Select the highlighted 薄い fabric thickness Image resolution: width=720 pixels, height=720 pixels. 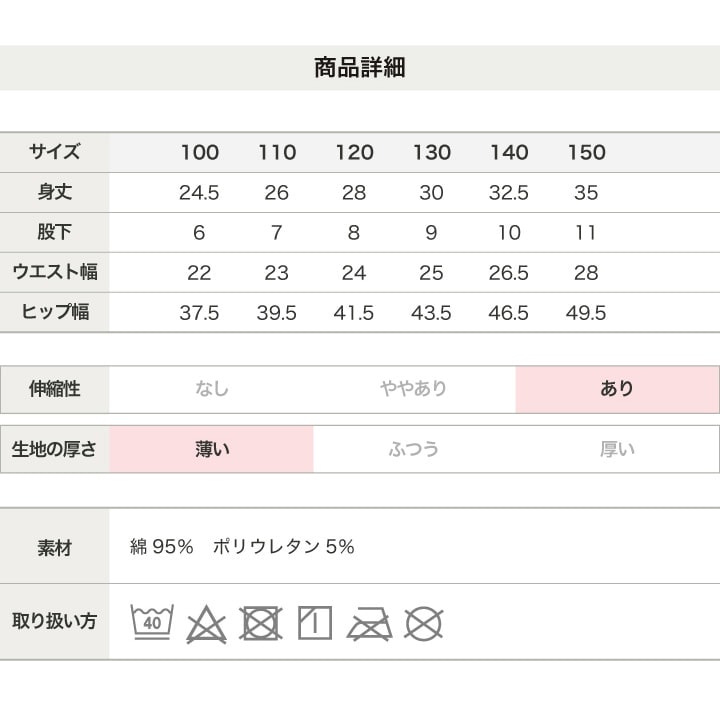tap(212, 449)
